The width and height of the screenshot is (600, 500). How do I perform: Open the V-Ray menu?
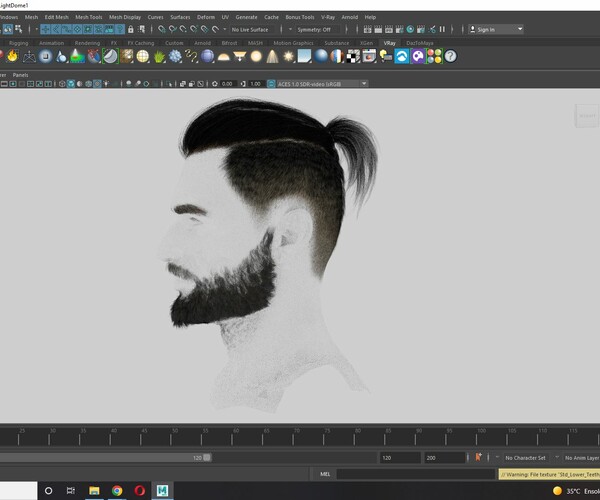[328, 17]
